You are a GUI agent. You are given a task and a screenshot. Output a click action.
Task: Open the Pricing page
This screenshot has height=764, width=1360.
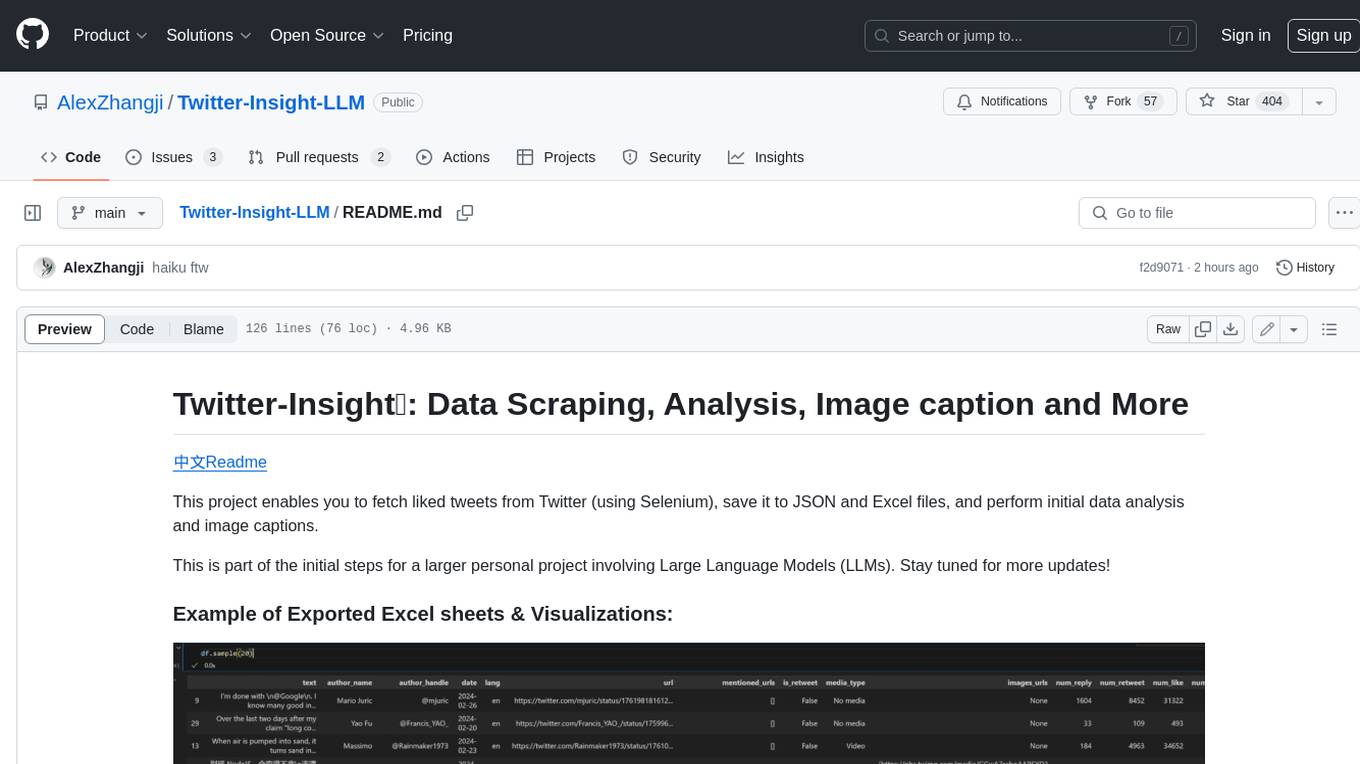pyautogui.click(x=427, y=35)
